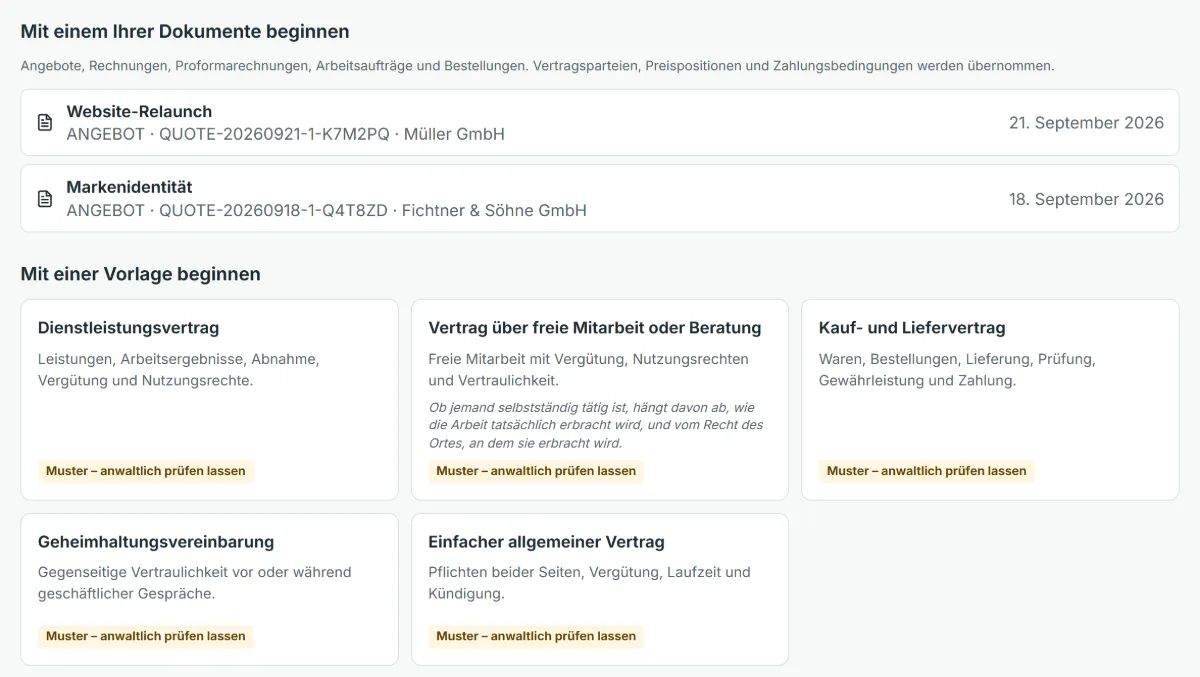Select the Dienstleistungsvertrag template card
The image size is (1200, 677).
click(x=209, y=400)
